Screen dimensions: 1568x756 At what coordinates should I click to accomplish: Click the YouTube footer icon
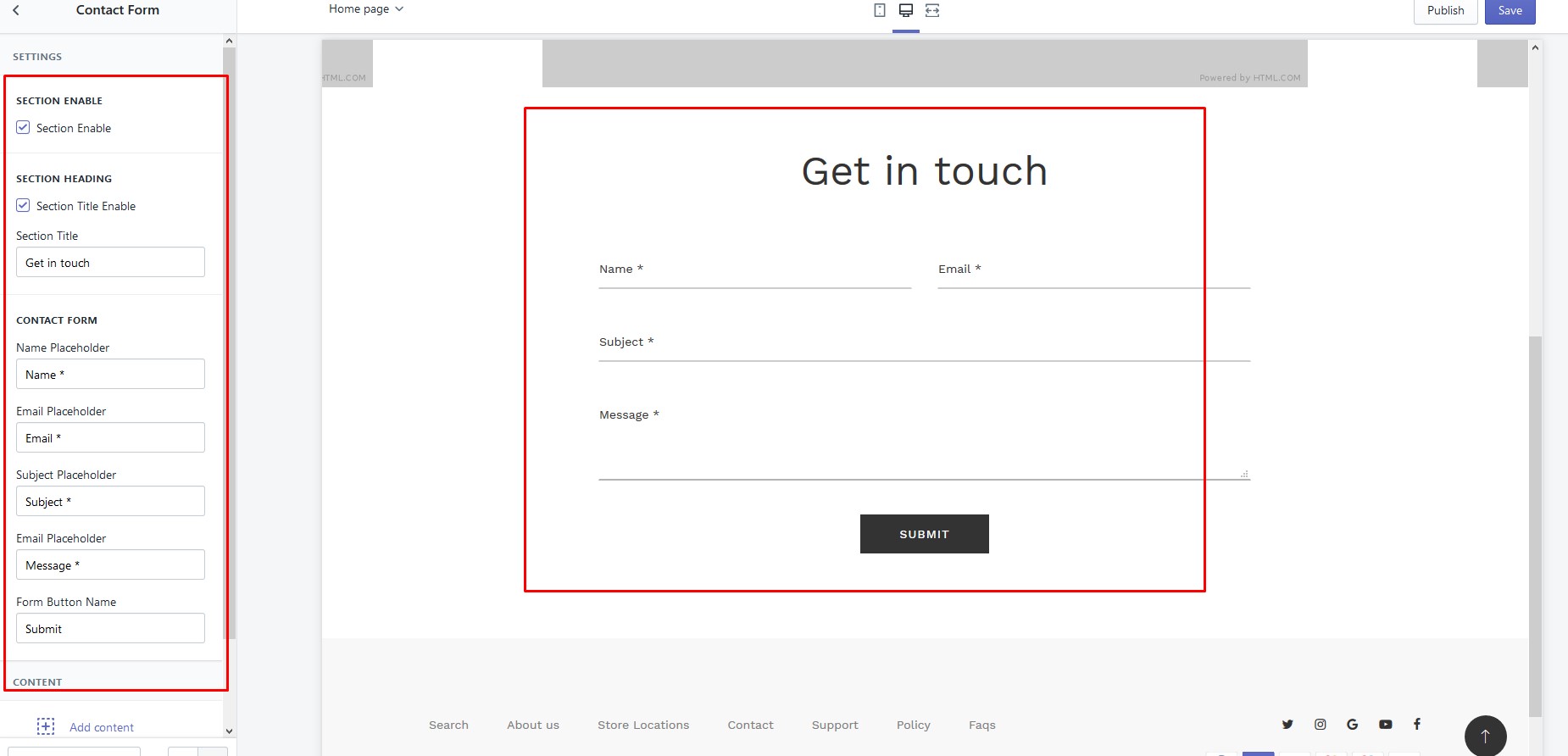coord(1385,725)
